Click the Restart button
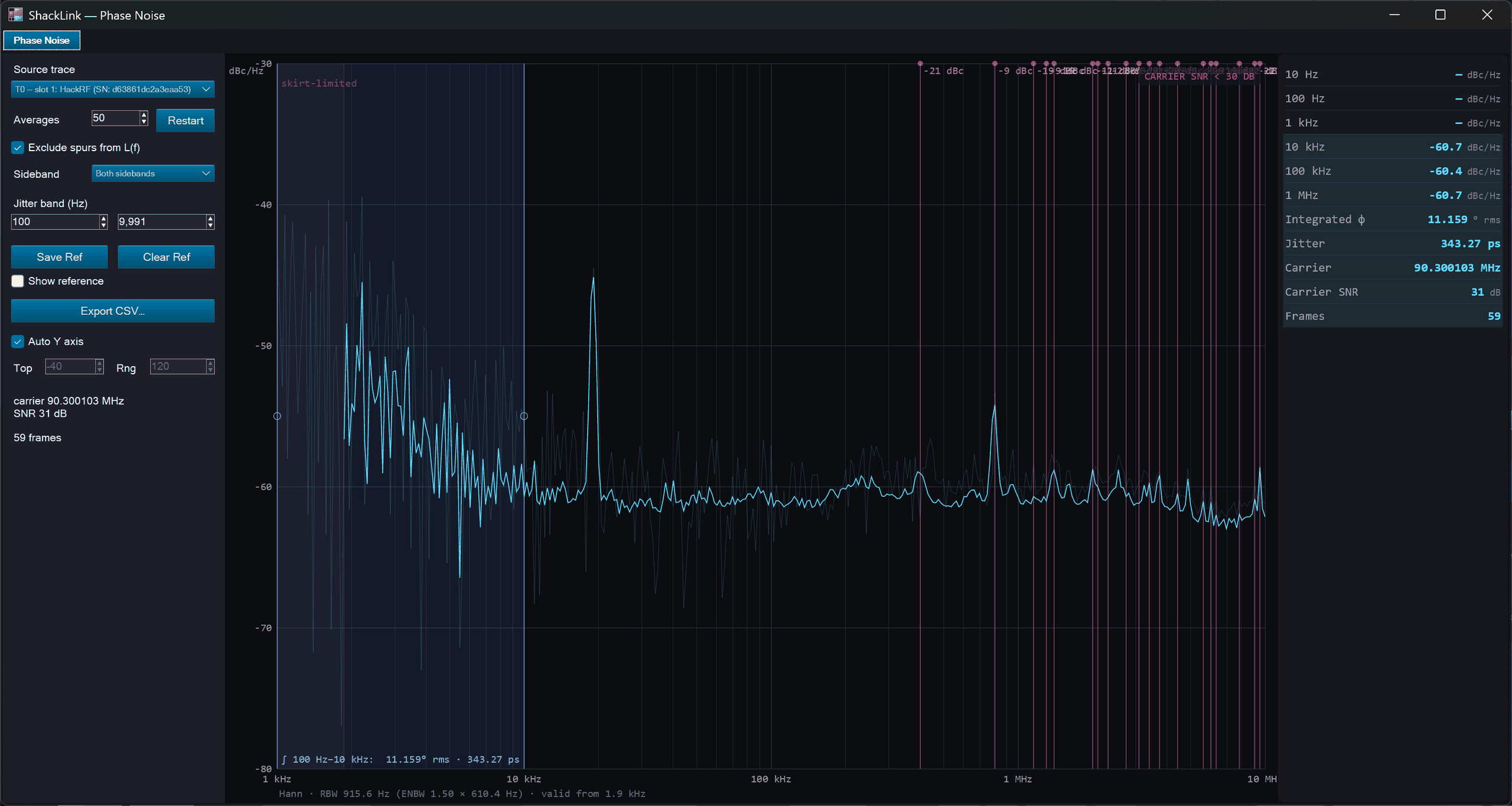 click(x=185, y=120)
